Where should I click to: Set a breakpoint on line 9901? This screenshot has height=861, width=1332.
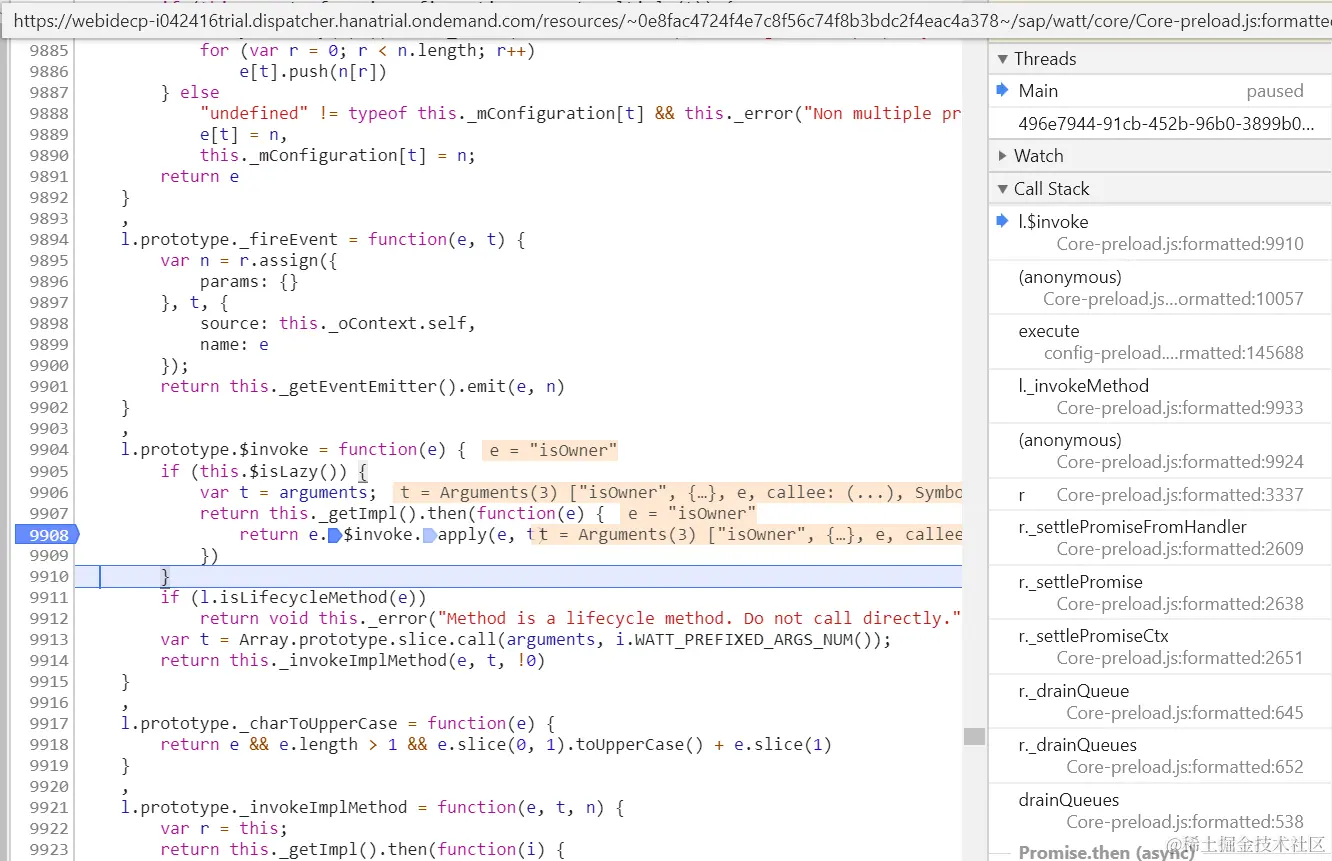[x=49, y=386]
